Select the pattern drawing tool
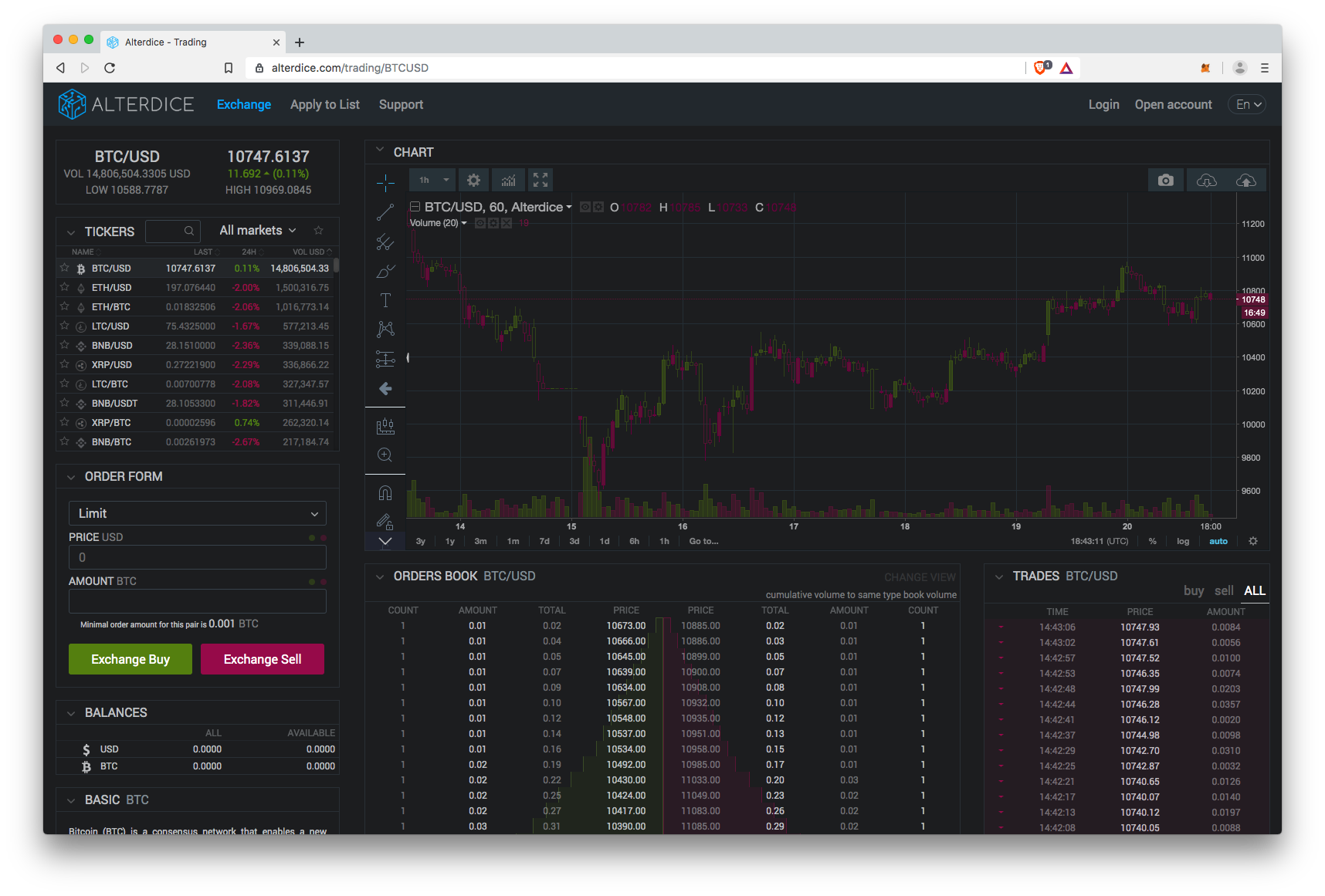The image size is (1325, 896). (385, 330)
